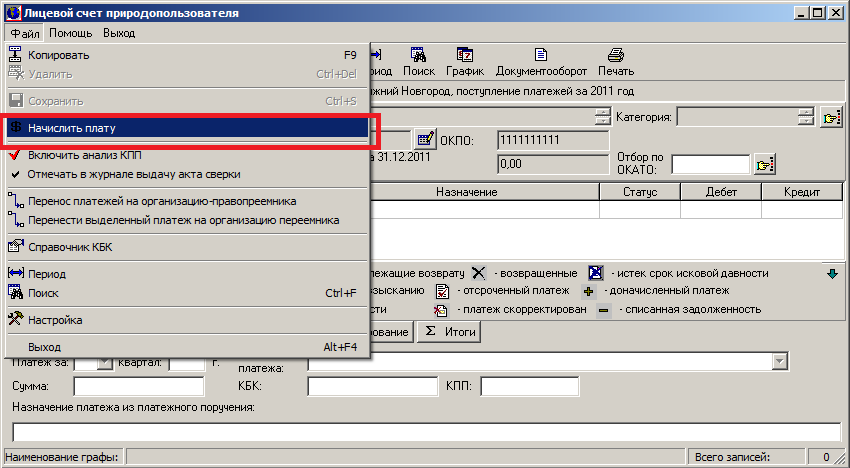
Task: Click the green down arrow in legend panel
Action: coord(831,274)
